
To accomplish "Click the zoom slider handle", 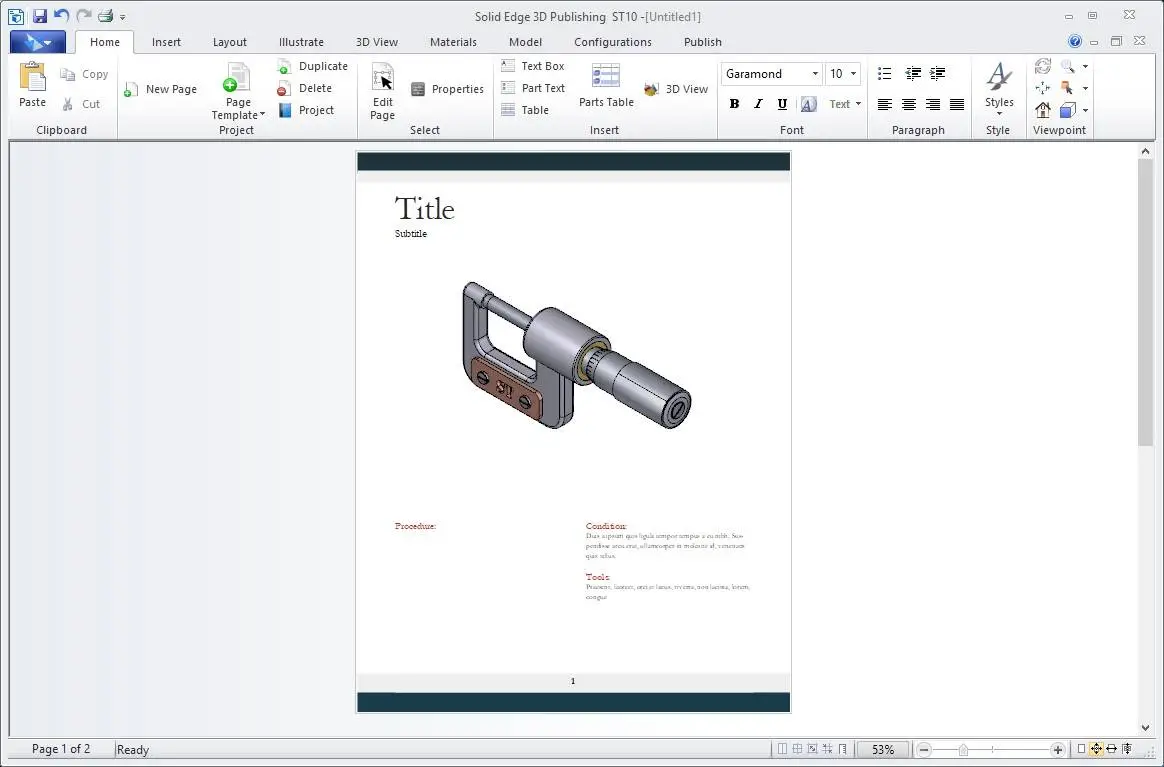I will [x=963, y=750].
